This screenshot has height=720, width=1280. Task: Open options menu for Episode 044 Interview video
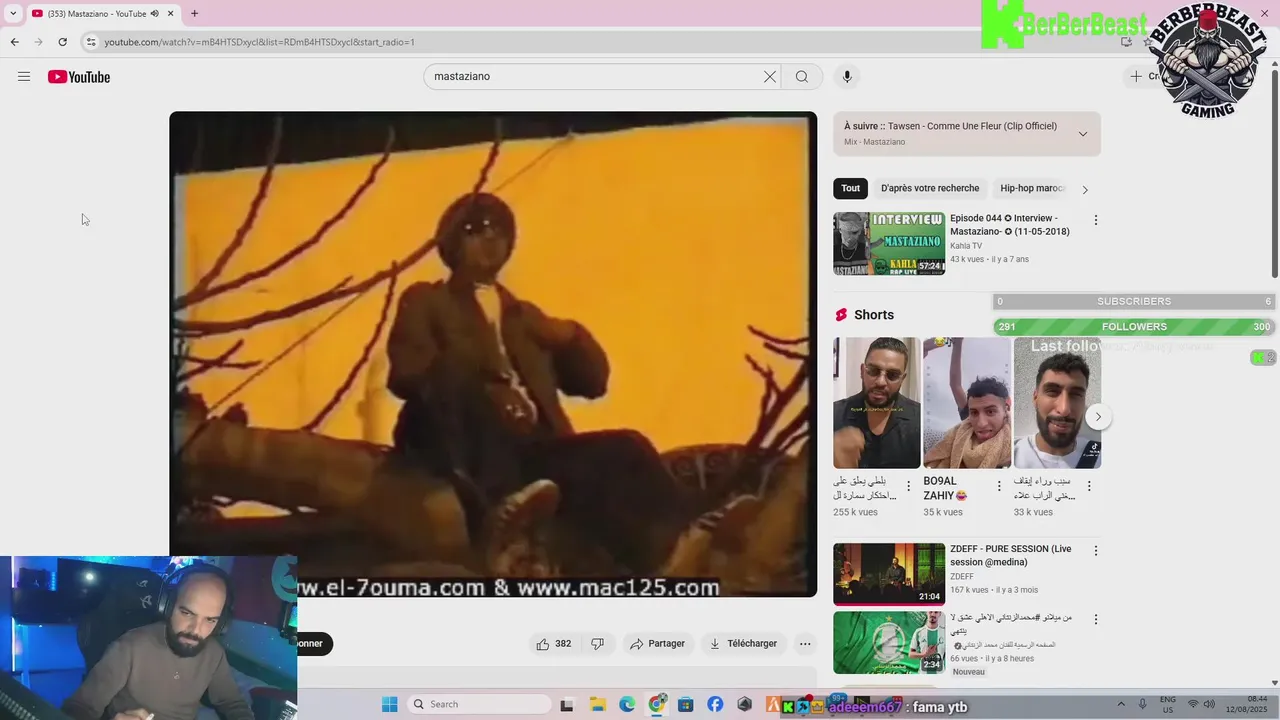1095,220
